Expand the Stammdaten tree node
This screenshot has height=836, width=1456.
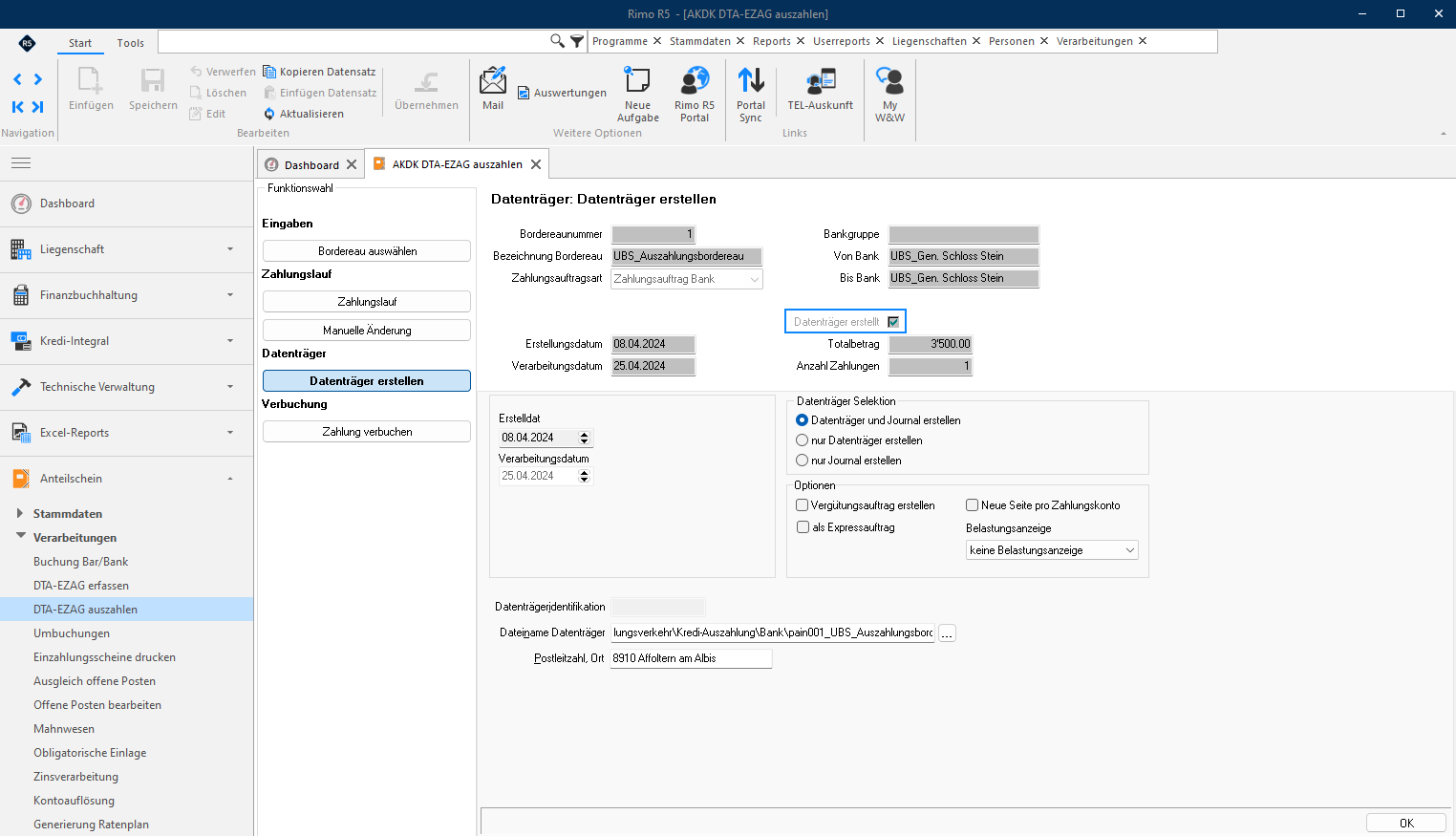click(20, 513)
